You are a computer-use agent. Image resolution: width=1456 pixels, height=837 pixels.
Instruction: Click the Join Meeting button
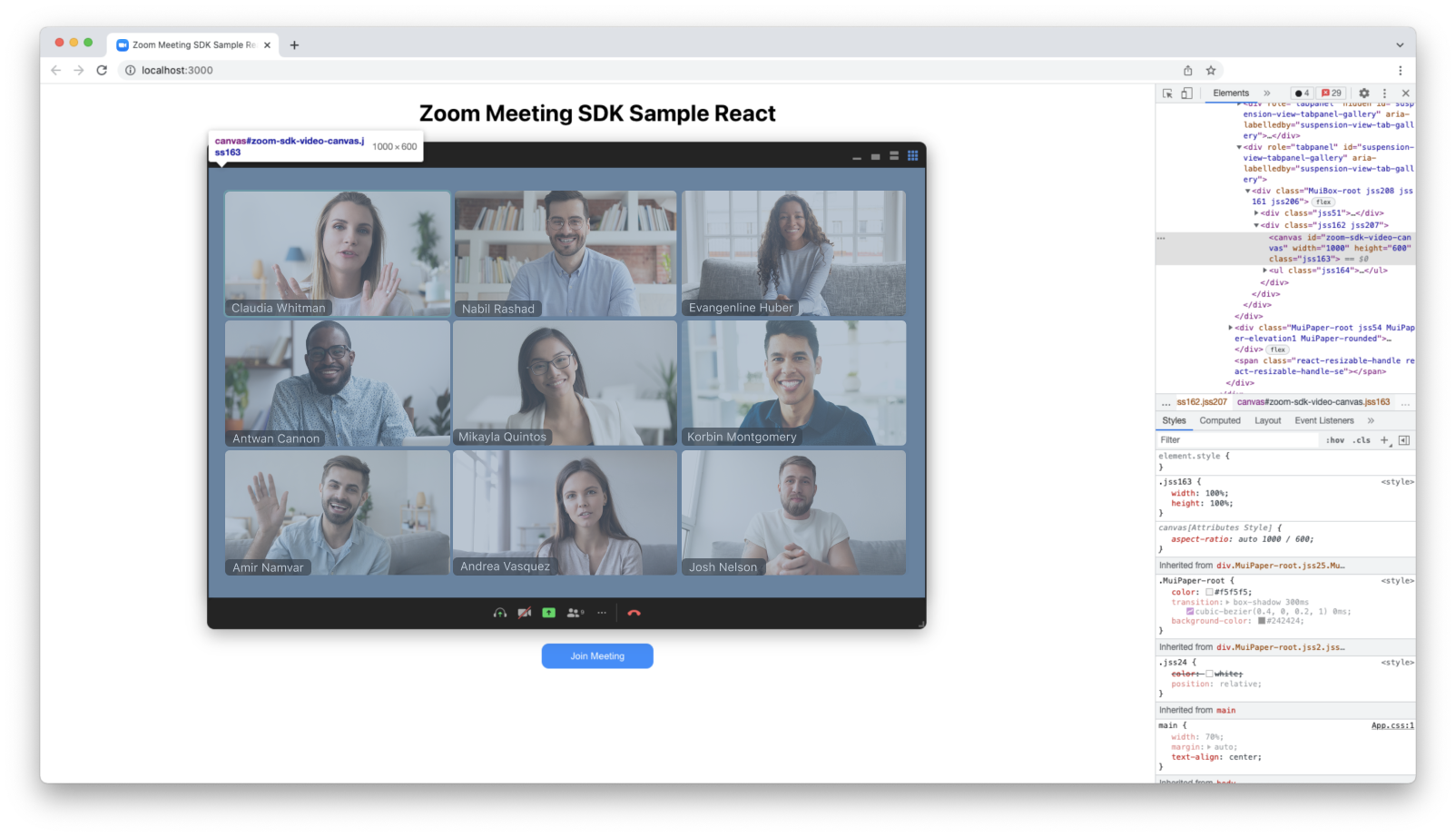point(597,655)
